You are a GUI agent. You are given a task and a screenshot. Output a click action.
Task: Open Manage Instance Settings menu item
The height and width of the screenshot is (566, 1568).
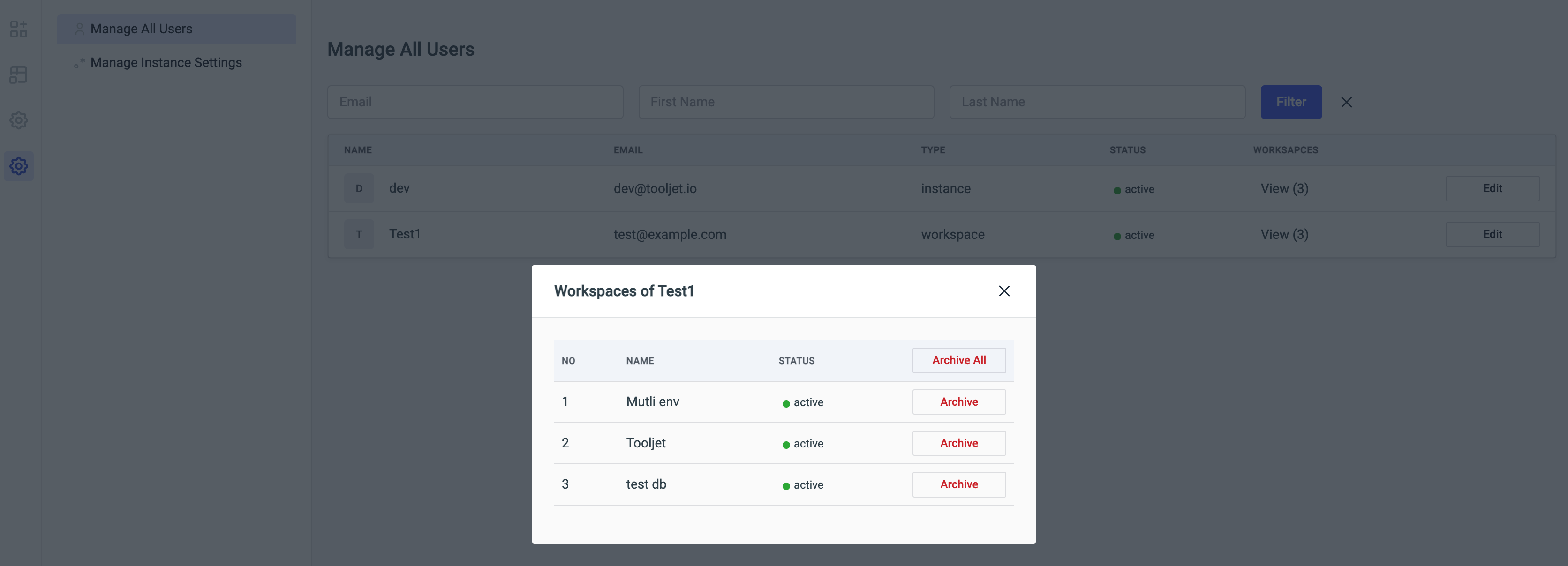[x=166, y=63]
